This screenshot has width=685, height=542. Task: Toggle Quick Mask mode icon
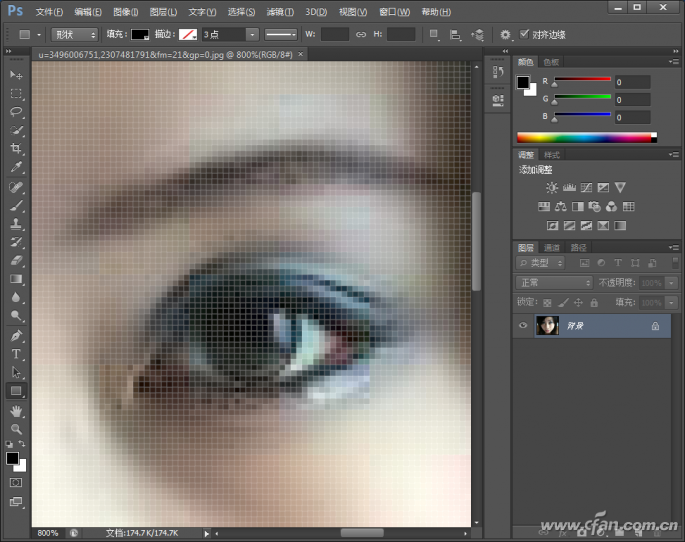point(16,483)
